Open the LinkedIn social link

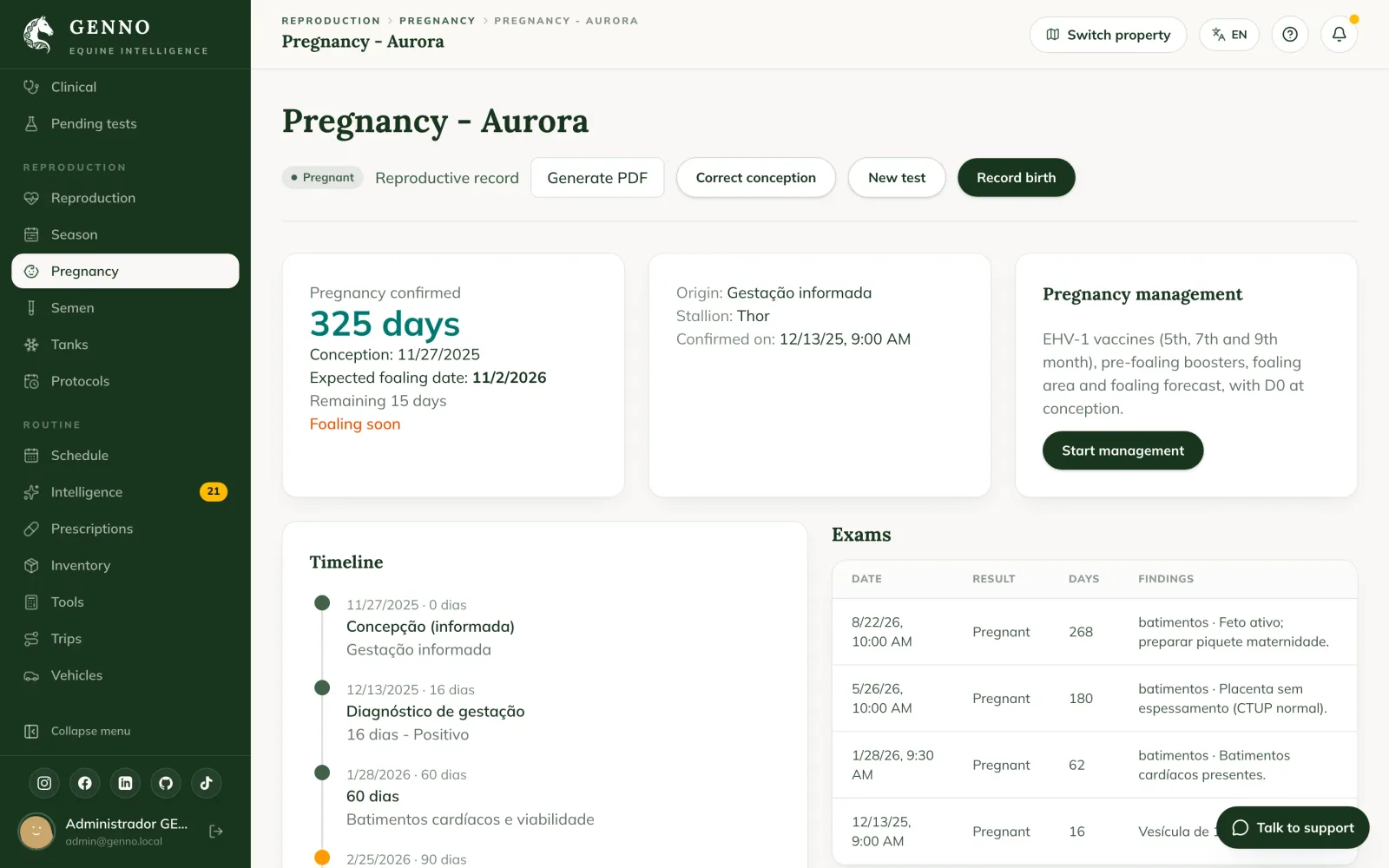click(125, 783)
